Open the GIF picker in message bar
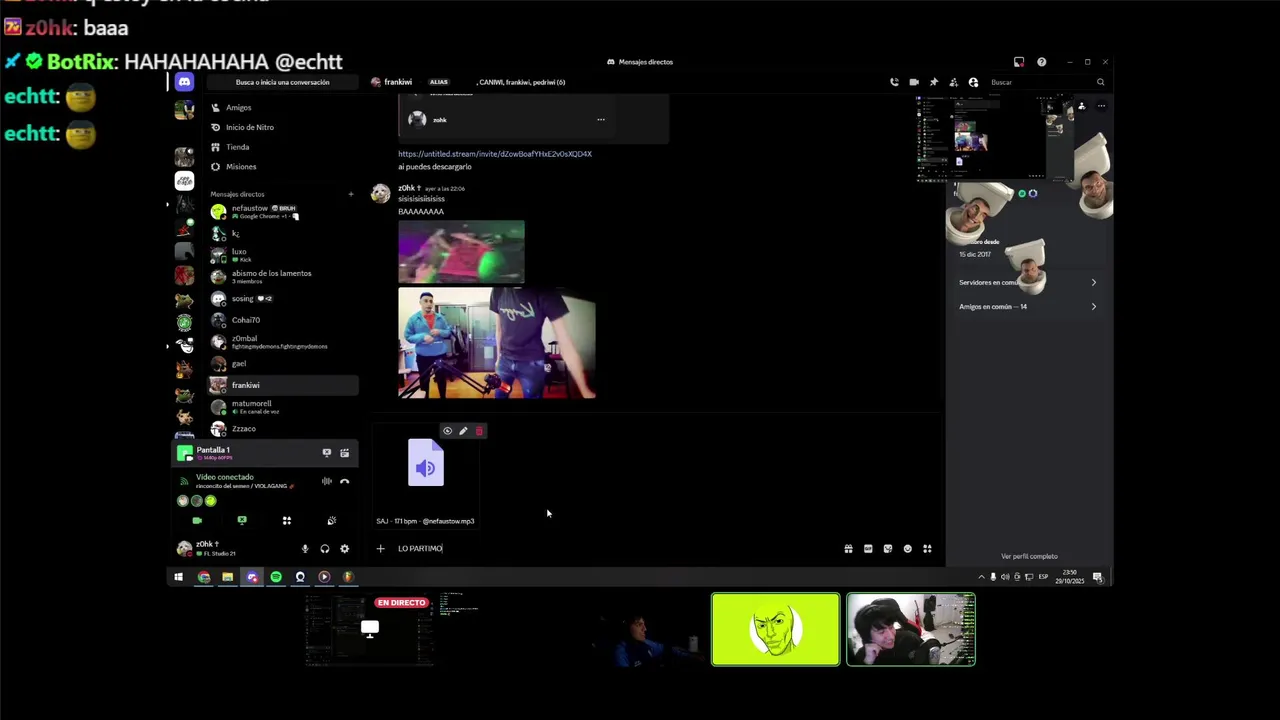Viewport: 1280px width, 720px height. (868, 548)
